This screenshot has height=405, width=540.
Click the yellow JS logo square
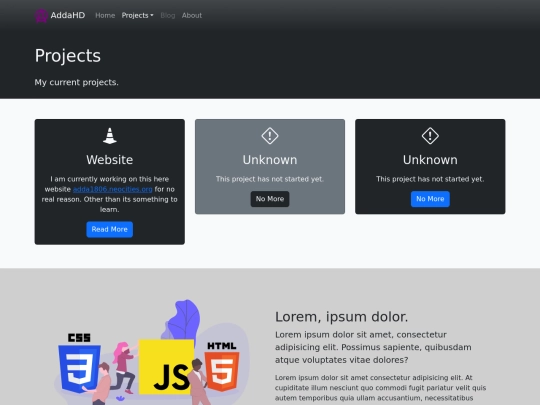pyautogui.click(x=166, y=367)
